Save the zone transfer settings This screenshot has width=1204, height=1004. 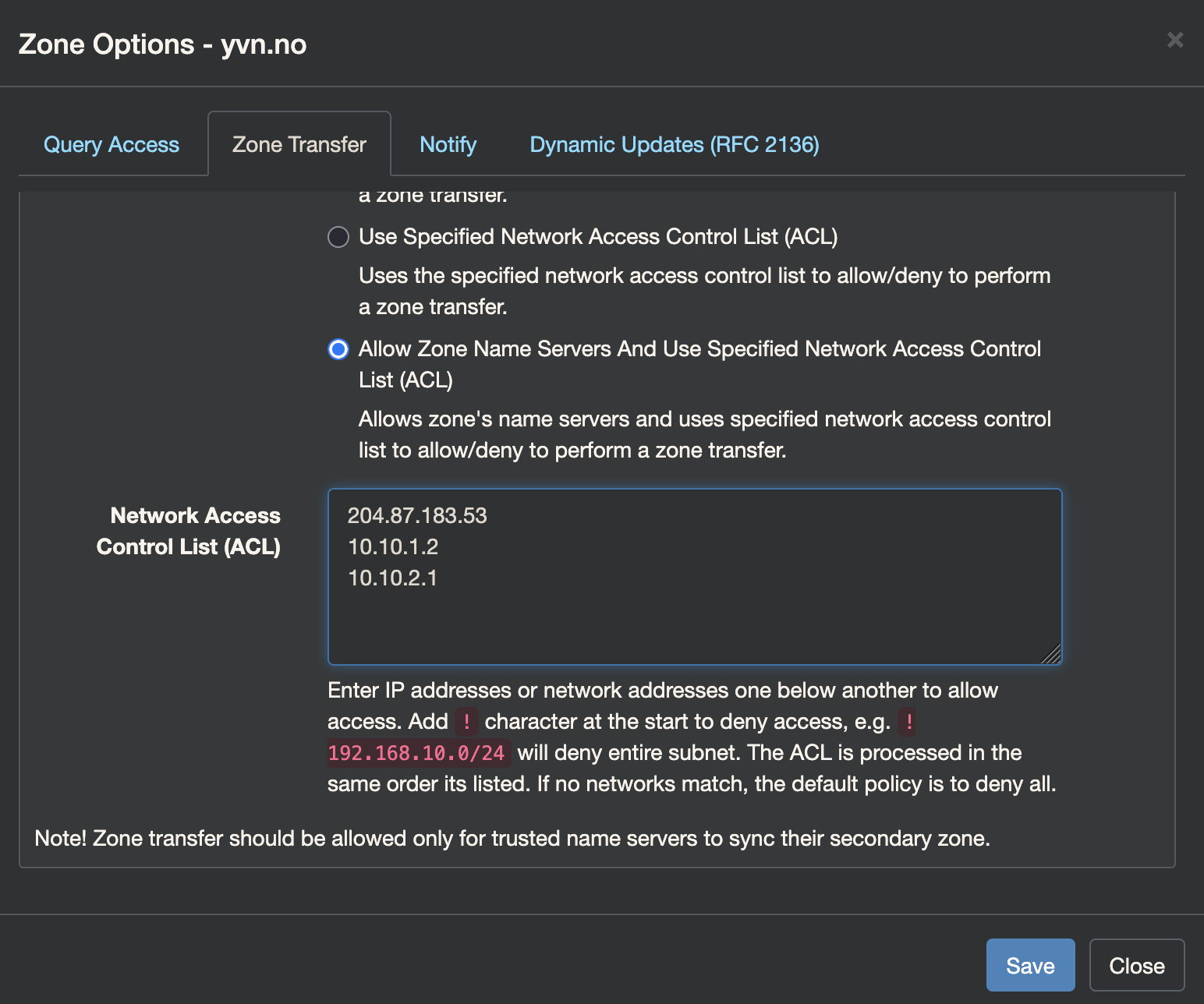[1030, 965]
